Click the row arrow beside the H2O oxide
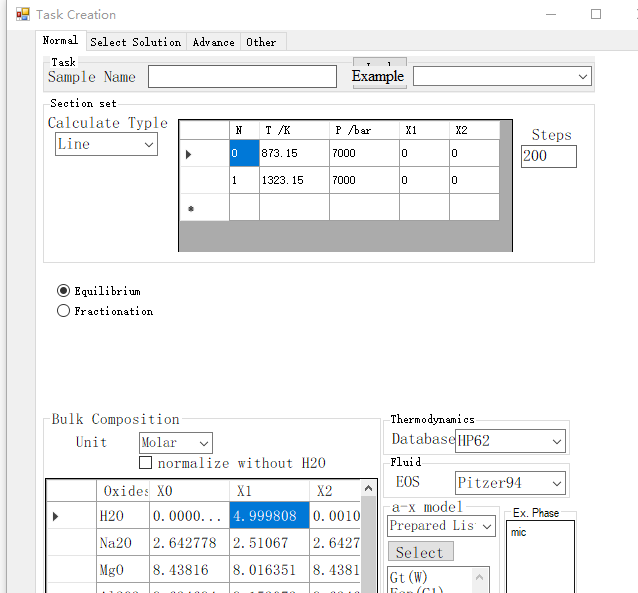 [x=55, y=516]
